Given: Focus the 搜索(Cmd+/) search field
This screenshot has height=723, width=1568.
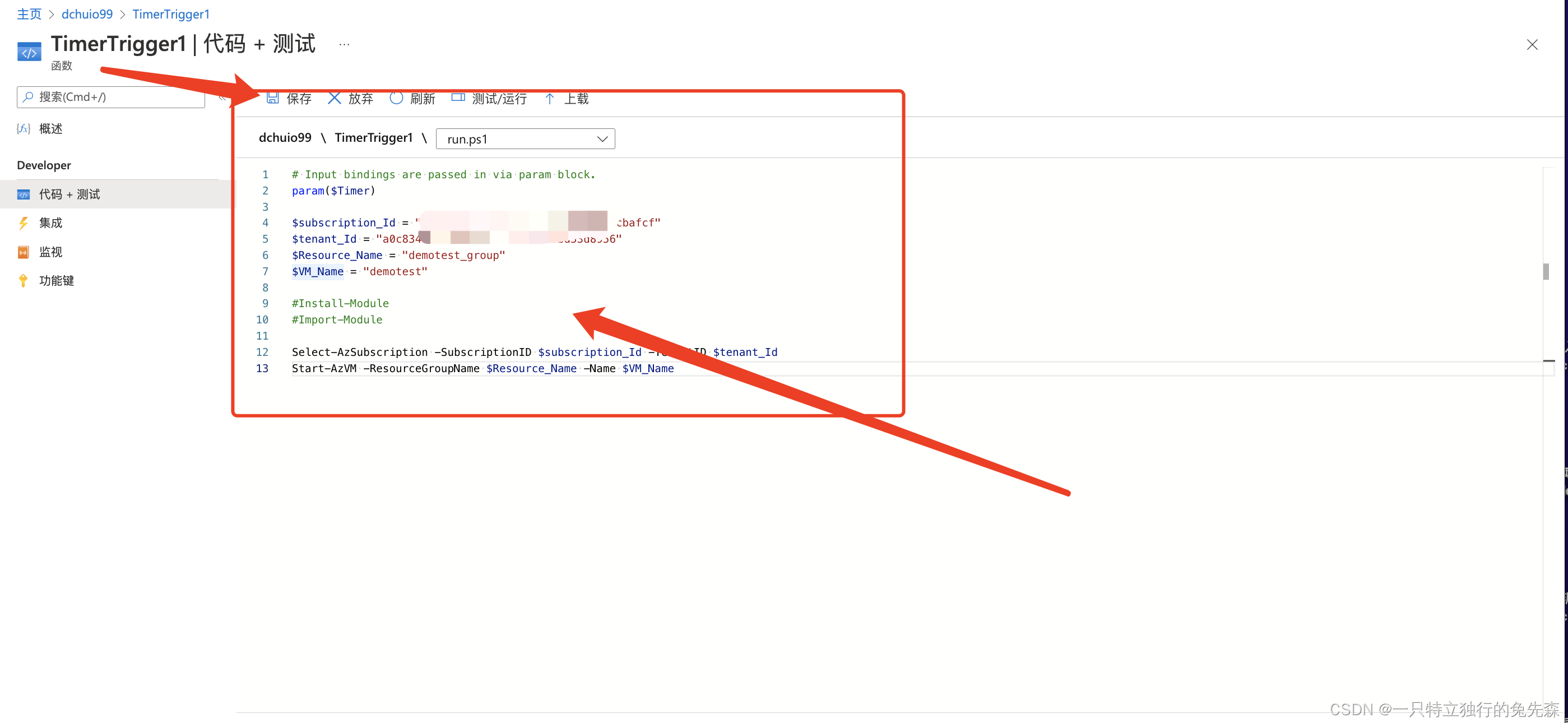Looking at the screenshot, I should (x=111, y=97).
